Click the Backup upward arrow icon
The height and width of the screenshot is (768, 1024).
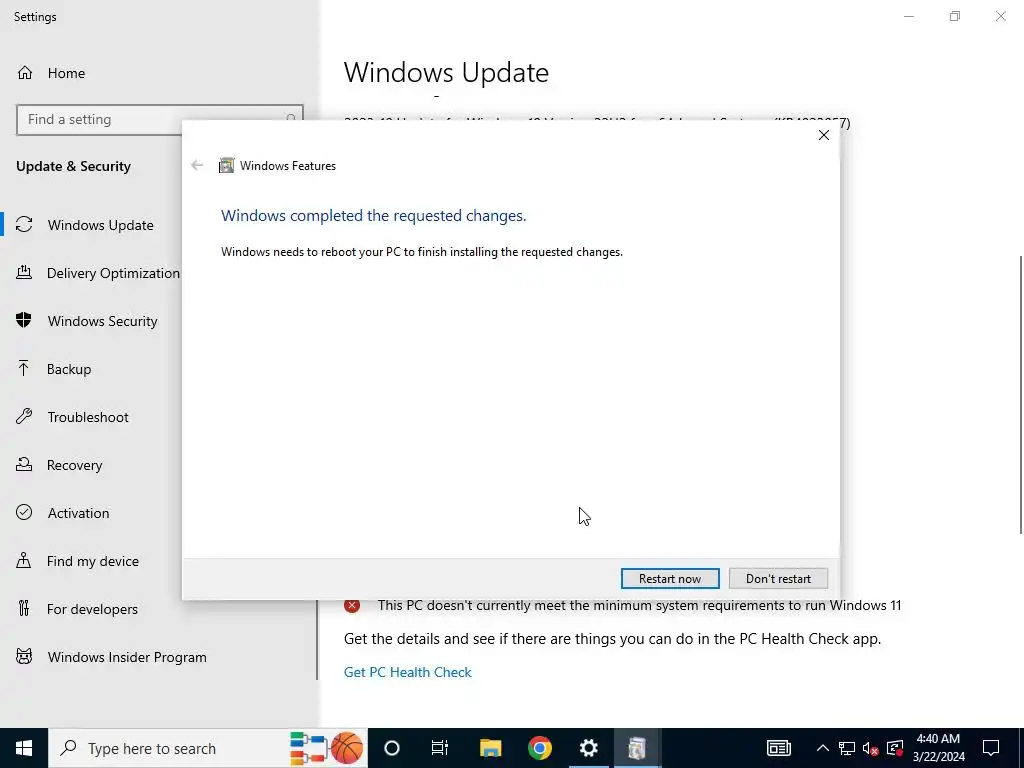click(24, 368)
